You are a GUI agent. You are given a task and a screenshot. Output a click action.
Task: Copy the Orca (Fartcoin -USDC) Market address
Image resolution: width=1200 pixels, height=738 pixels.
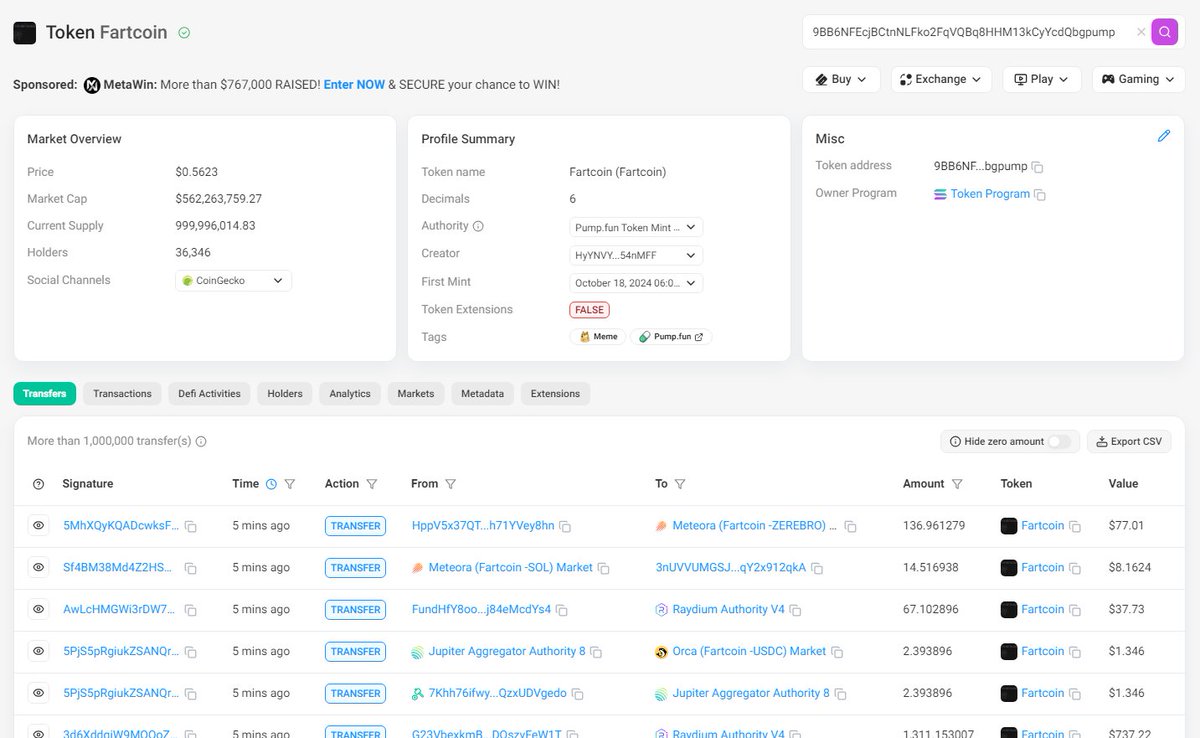click(837, 652)
